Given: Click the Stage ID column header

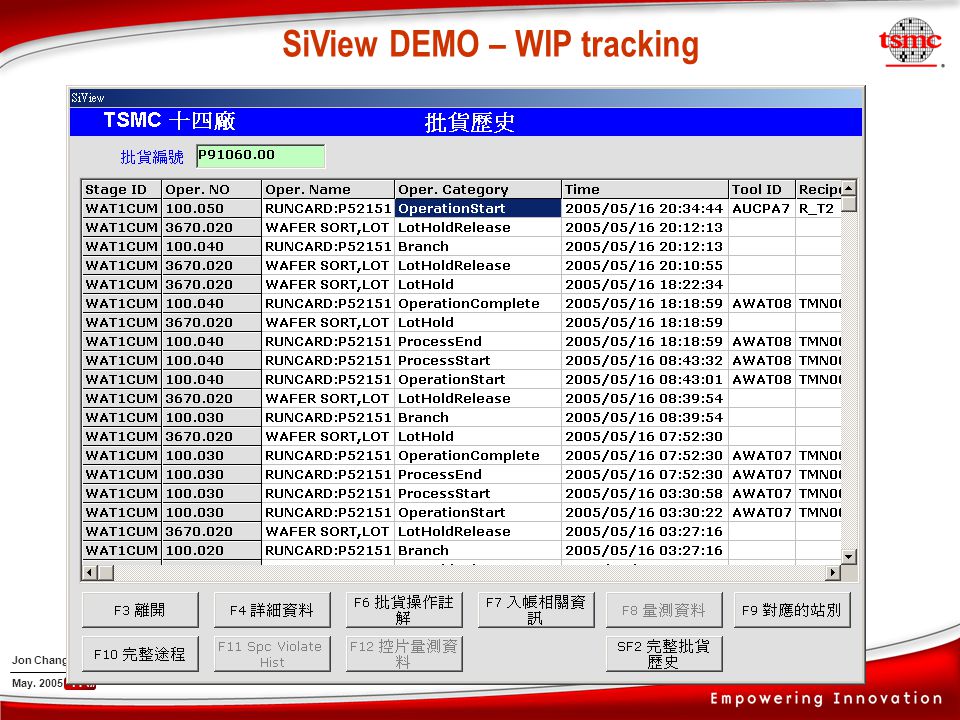Looking at the screenshot, I should click(x=121, y=189).
